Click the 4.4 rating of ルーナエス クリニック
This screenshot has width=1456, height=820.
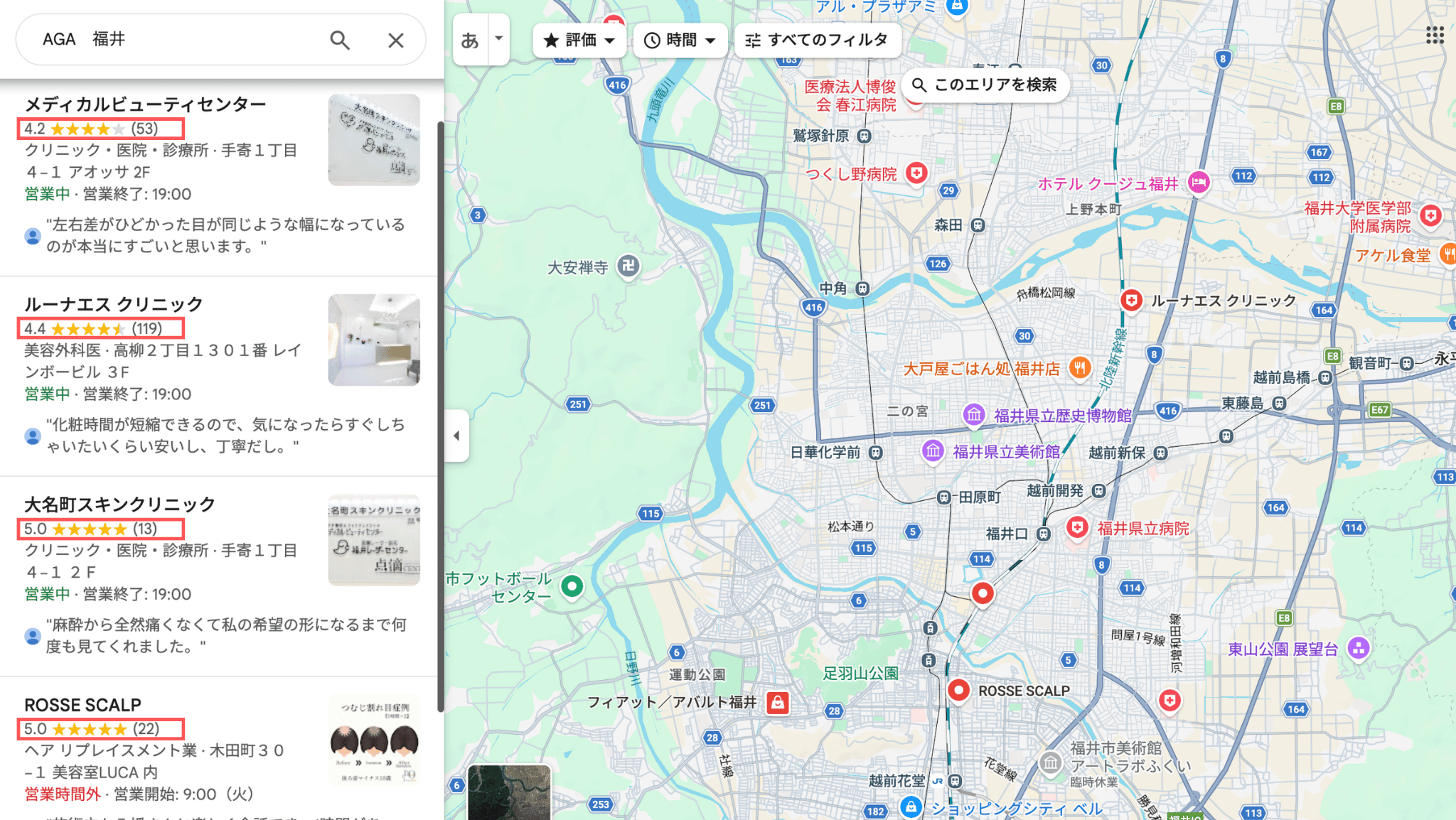point(34,329)
